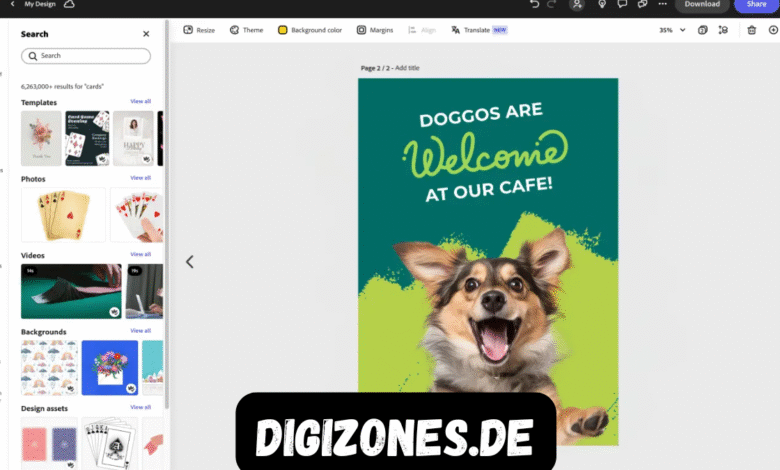780x470 pixels.
Task: Go back using arrow beside My Design
Action: coord(12,5)
